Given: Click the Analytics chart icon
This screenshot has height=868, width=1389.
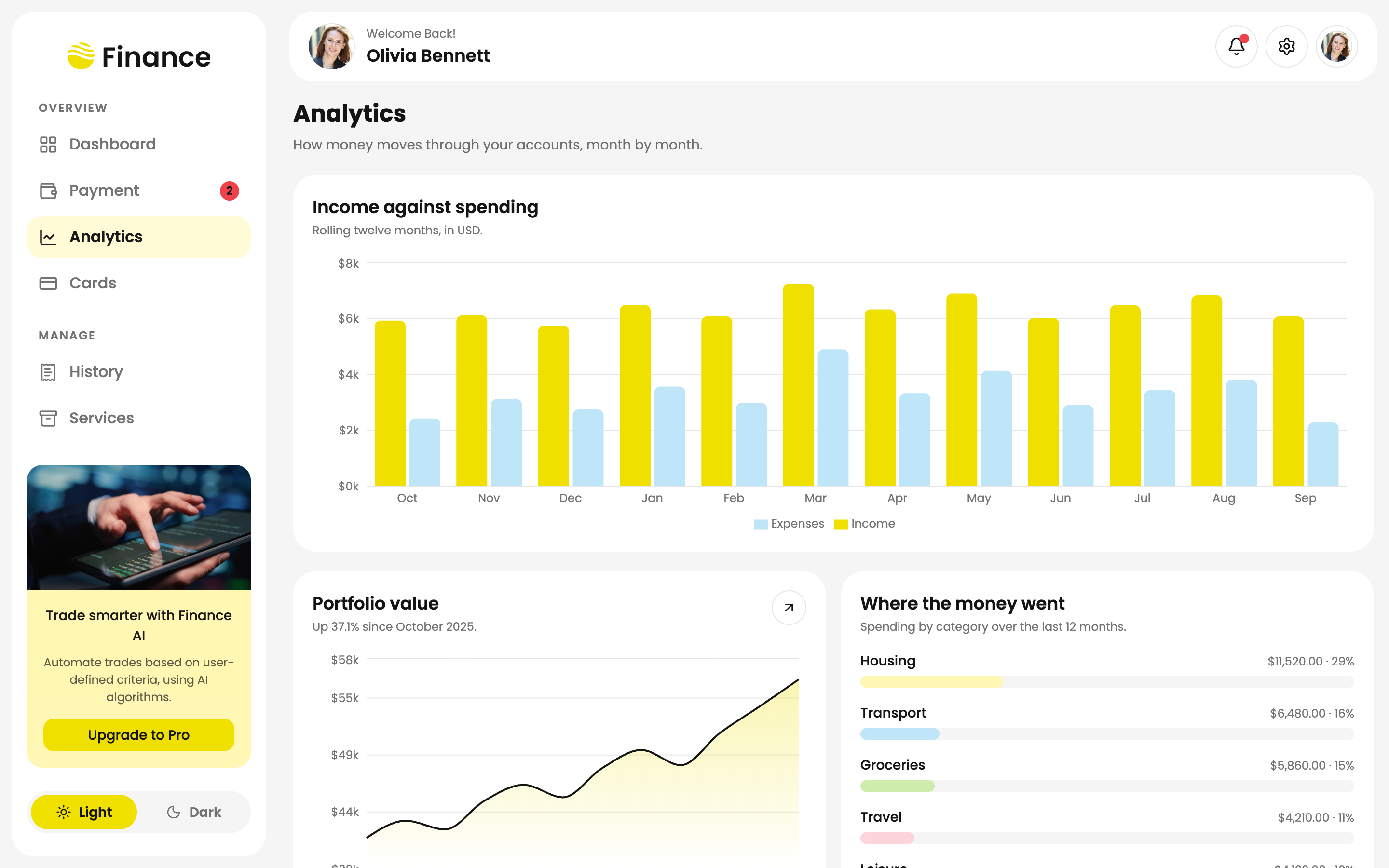Looking at the screenshot, I should point(48,237).
